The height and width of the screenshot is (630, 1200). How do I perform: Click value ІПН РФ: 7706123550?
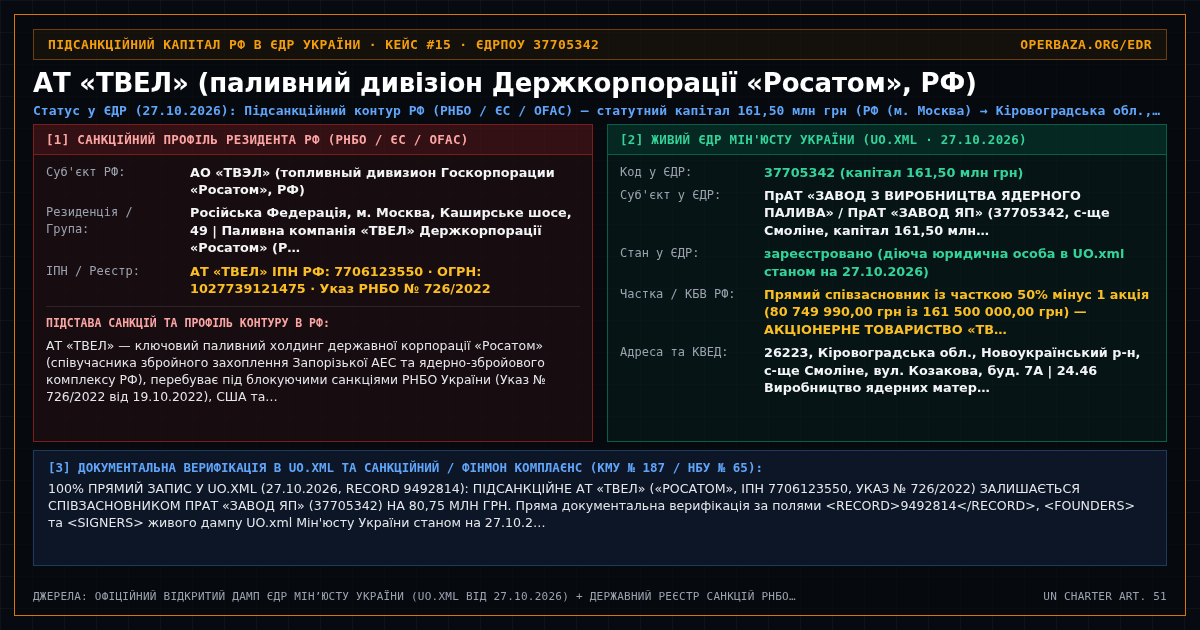pos(340,280)
